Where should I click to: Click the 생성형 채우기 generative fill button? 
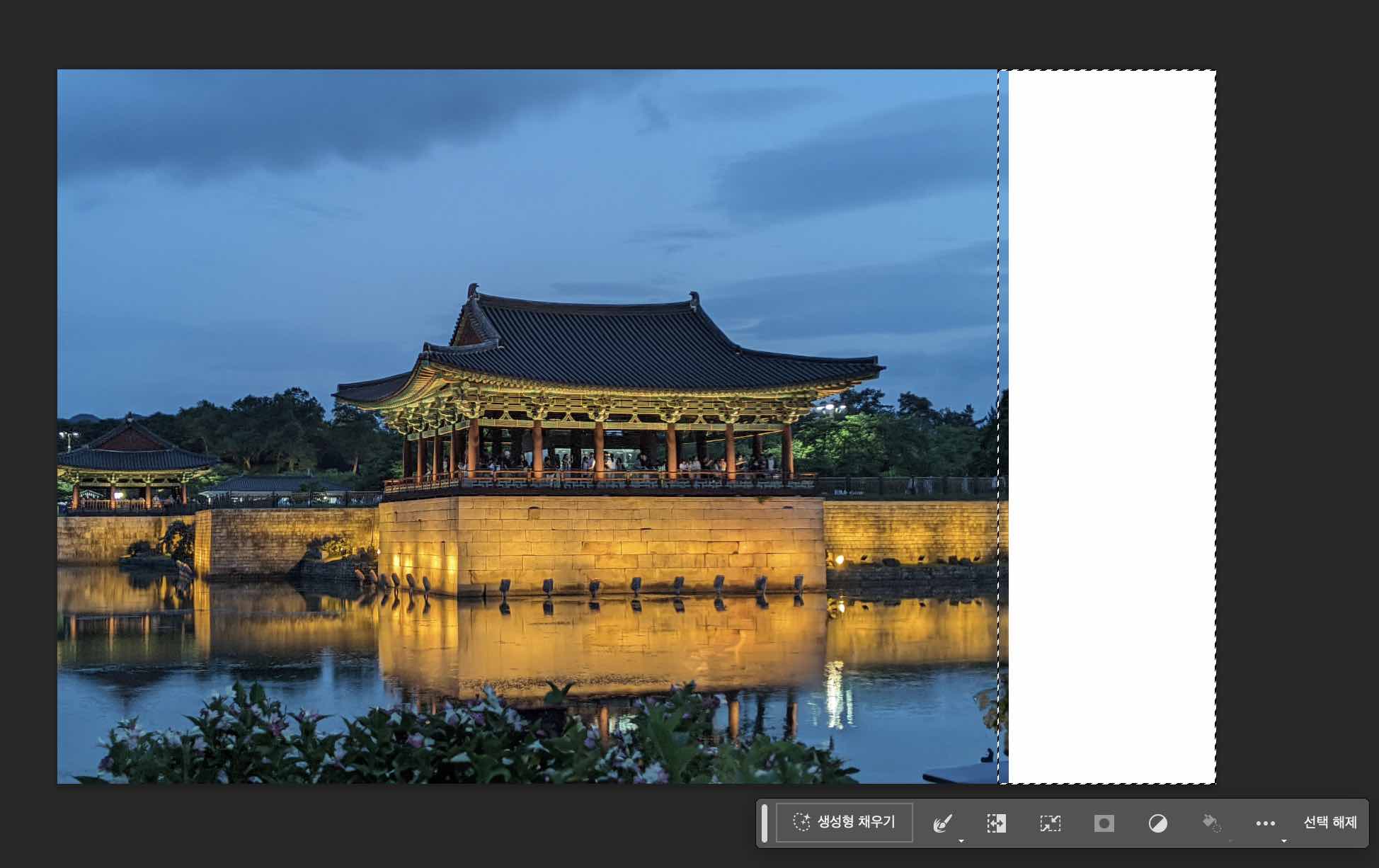[844, 822]
